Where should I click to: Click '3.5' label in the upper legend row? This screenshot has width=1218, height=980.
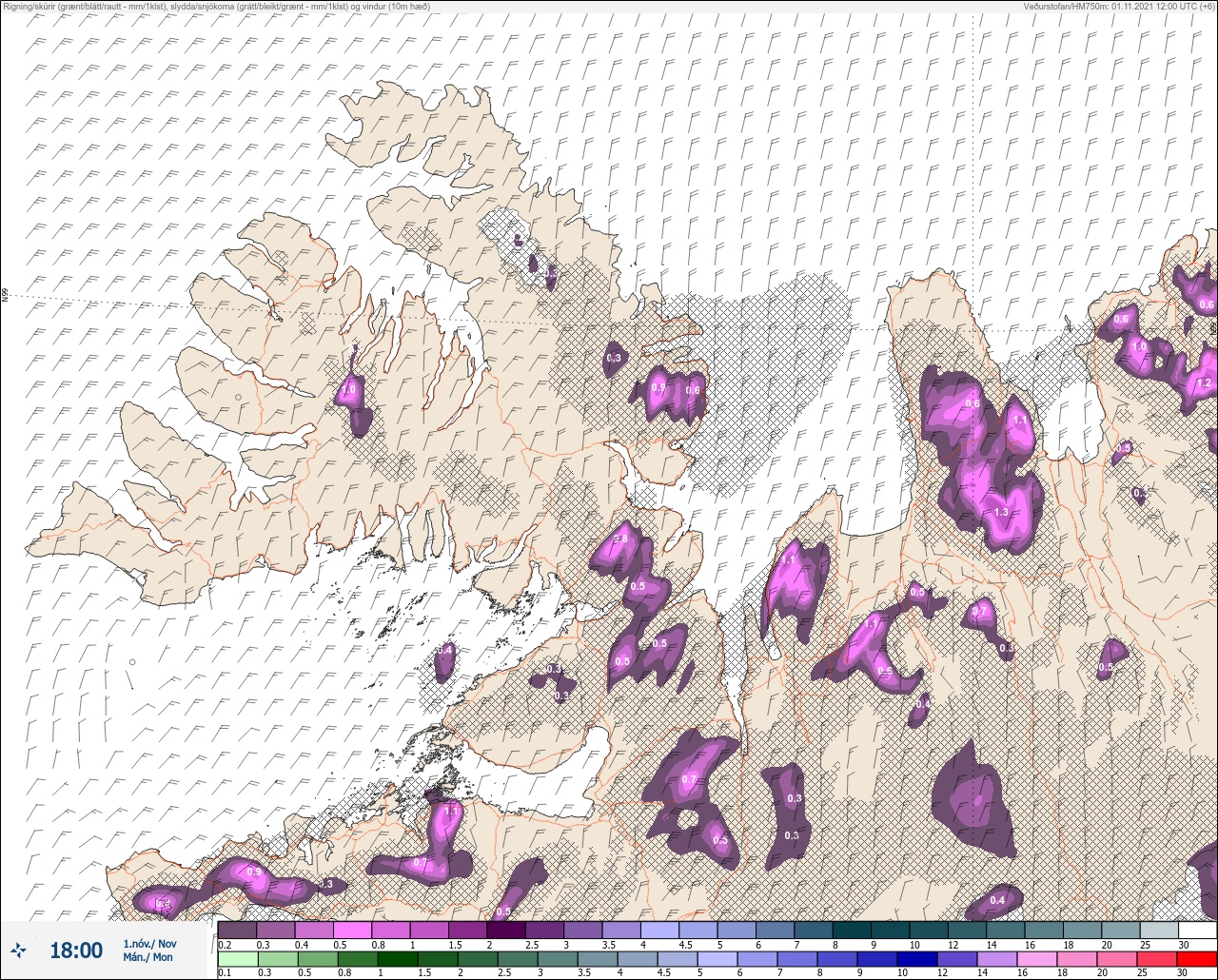click(x=609, y=944)
